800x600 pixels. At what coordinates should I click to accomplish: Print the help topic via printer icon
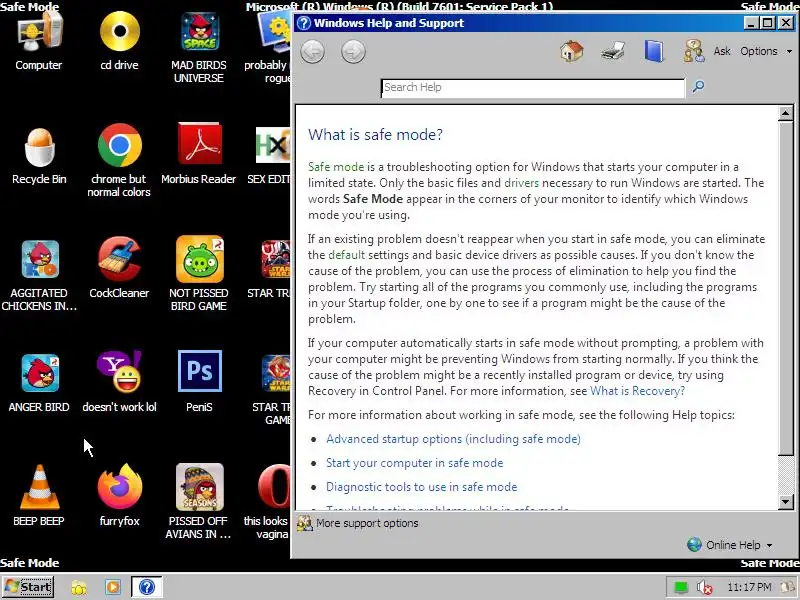tap(613, 51)
